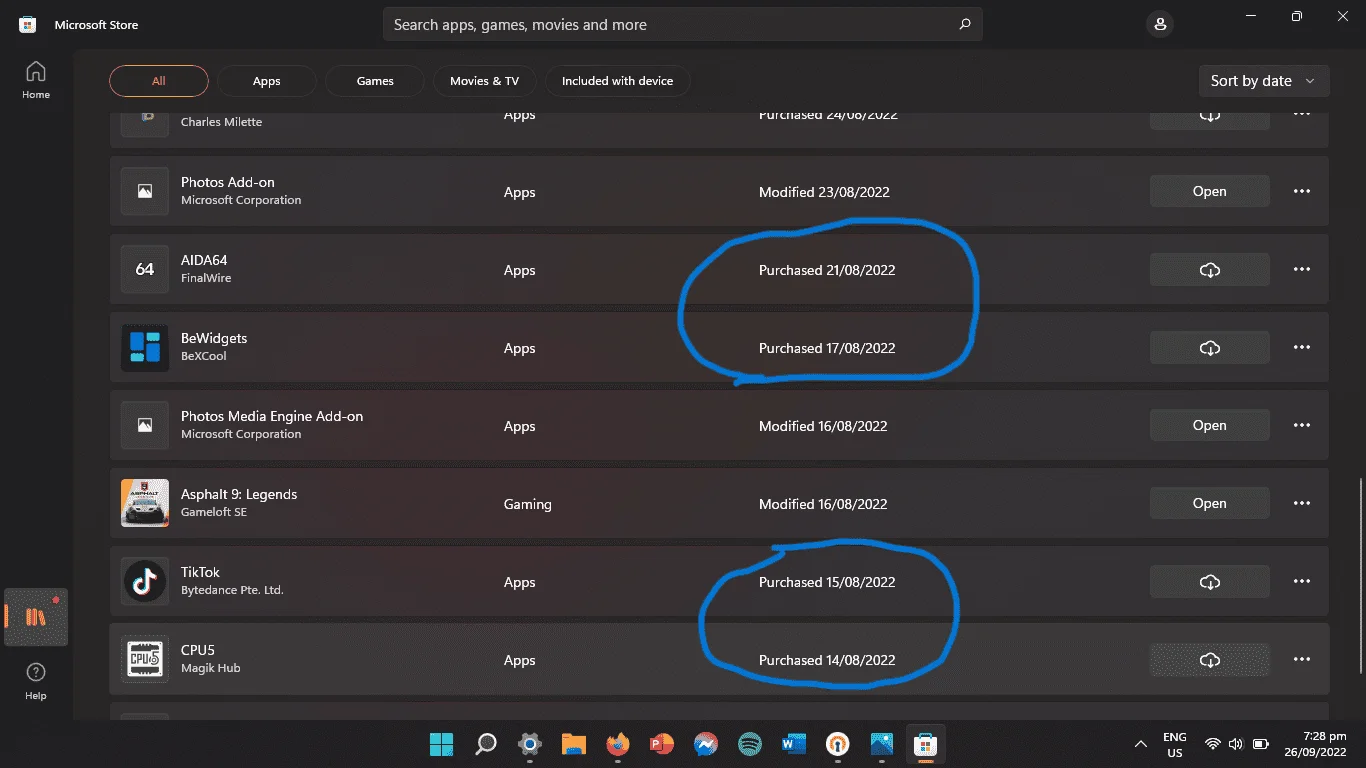
Task: Select the Photos Media Engine Add-on title
Action: click(x=272, y=416)
